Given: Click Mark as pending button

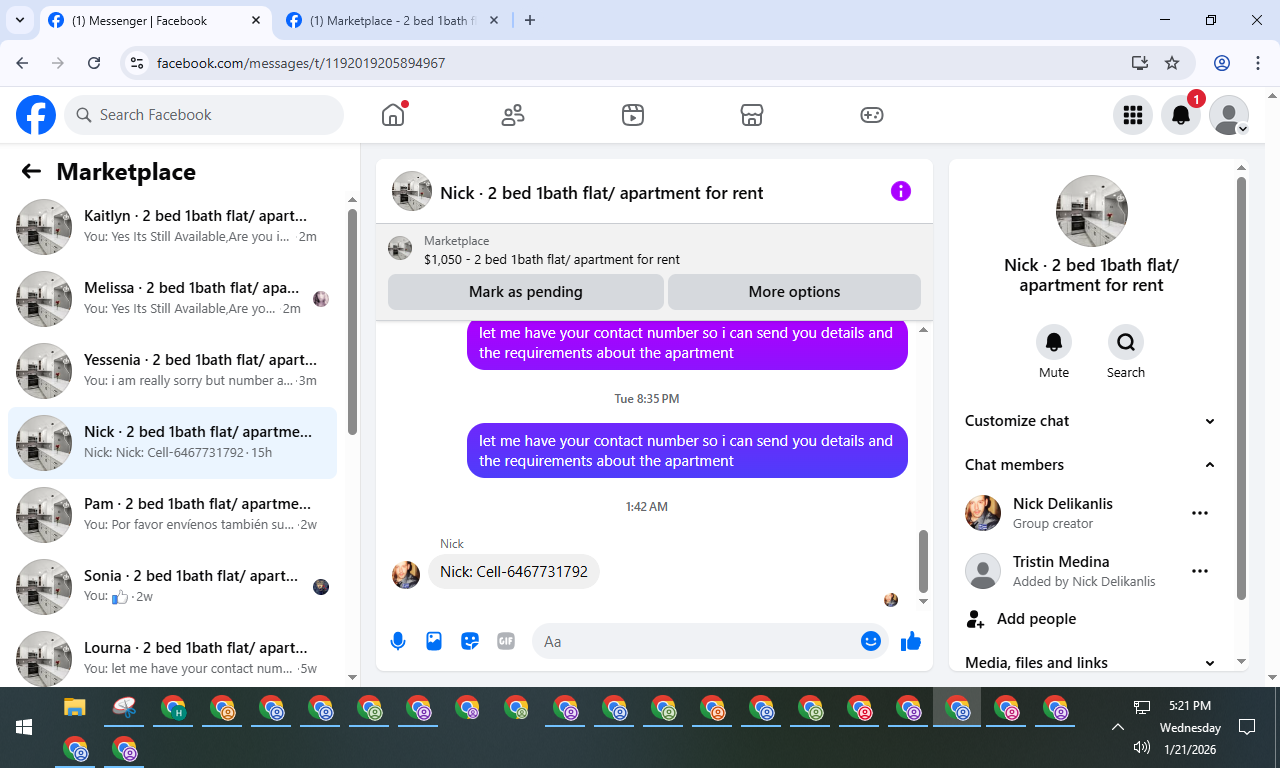Looking at the screenshot, I should [x=526, y=292].
